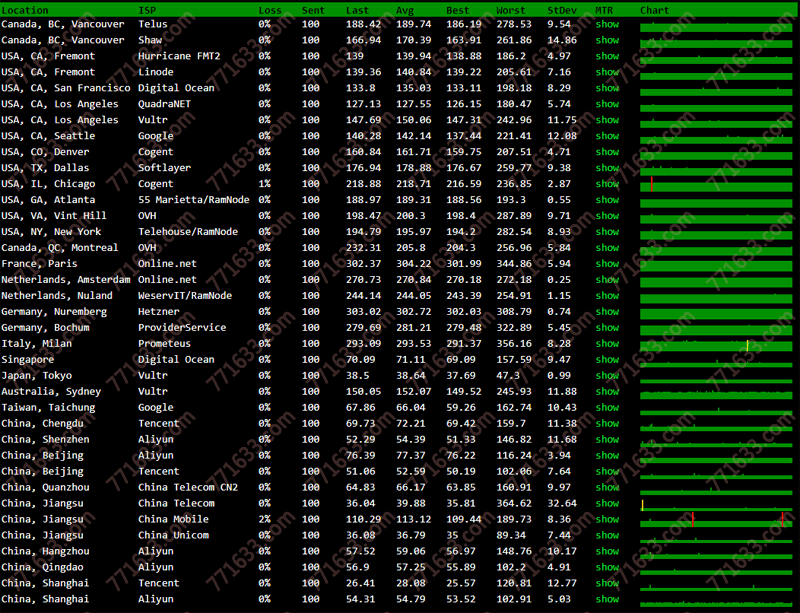Show MTR for Dallas Softlayer row

(x=607, y=168)
